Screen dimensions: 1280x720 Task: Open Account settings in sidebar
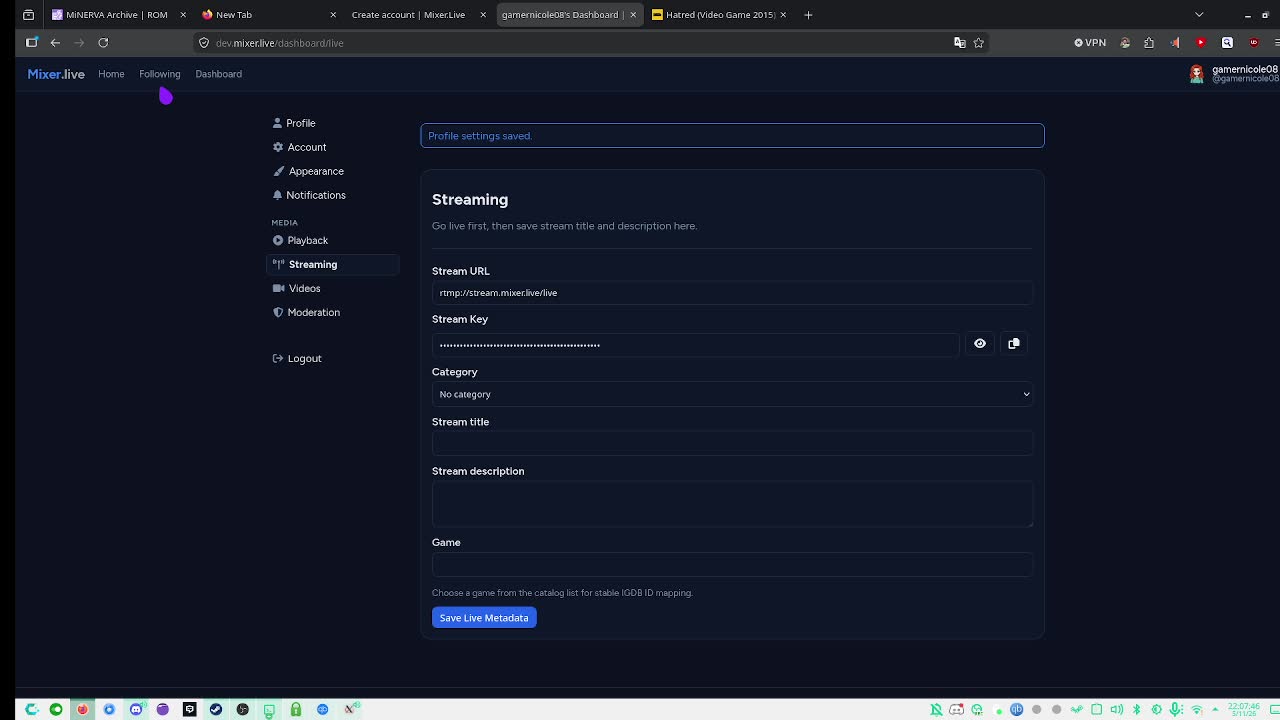(300, 147)
